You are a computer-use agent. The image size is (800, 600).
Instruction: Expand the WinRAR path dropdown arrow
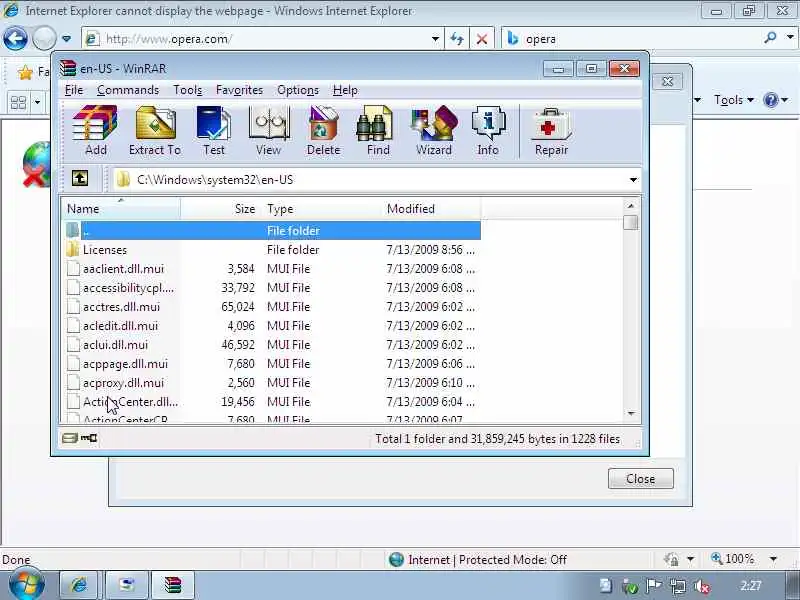pyautogui.click(x=633, y=180)
